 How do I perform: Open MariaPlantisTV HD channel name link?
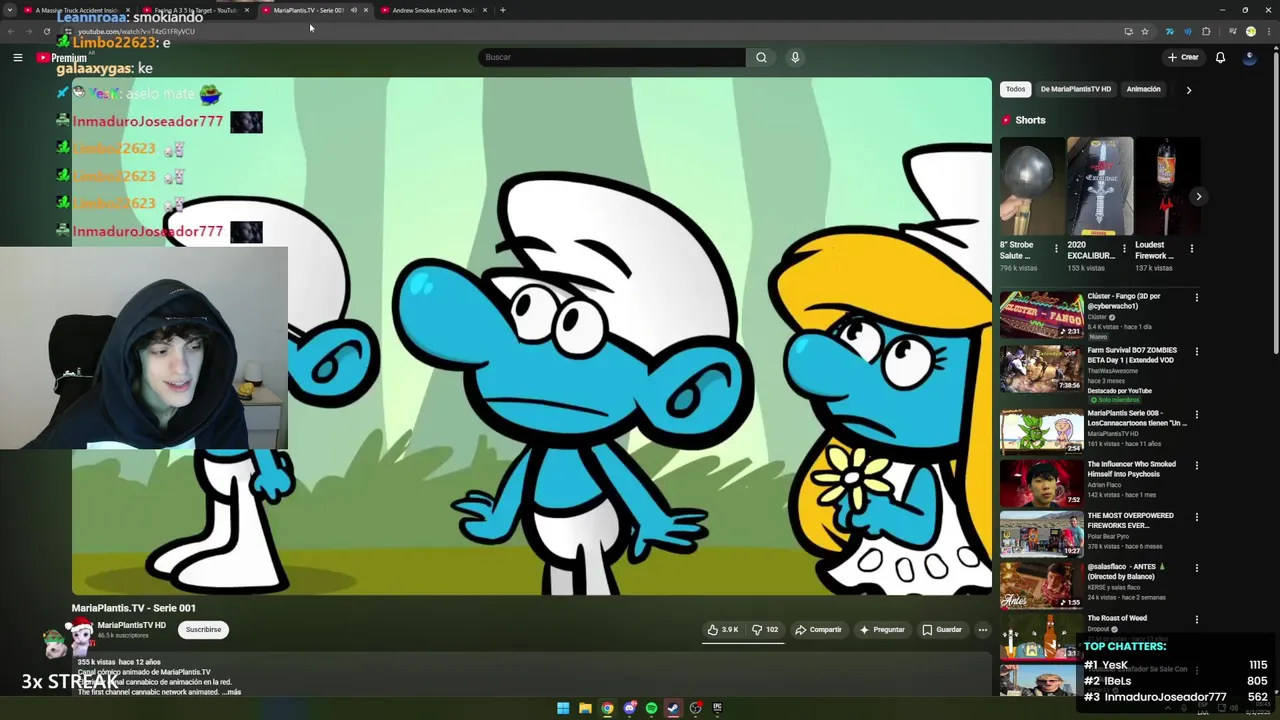point(131,625)
